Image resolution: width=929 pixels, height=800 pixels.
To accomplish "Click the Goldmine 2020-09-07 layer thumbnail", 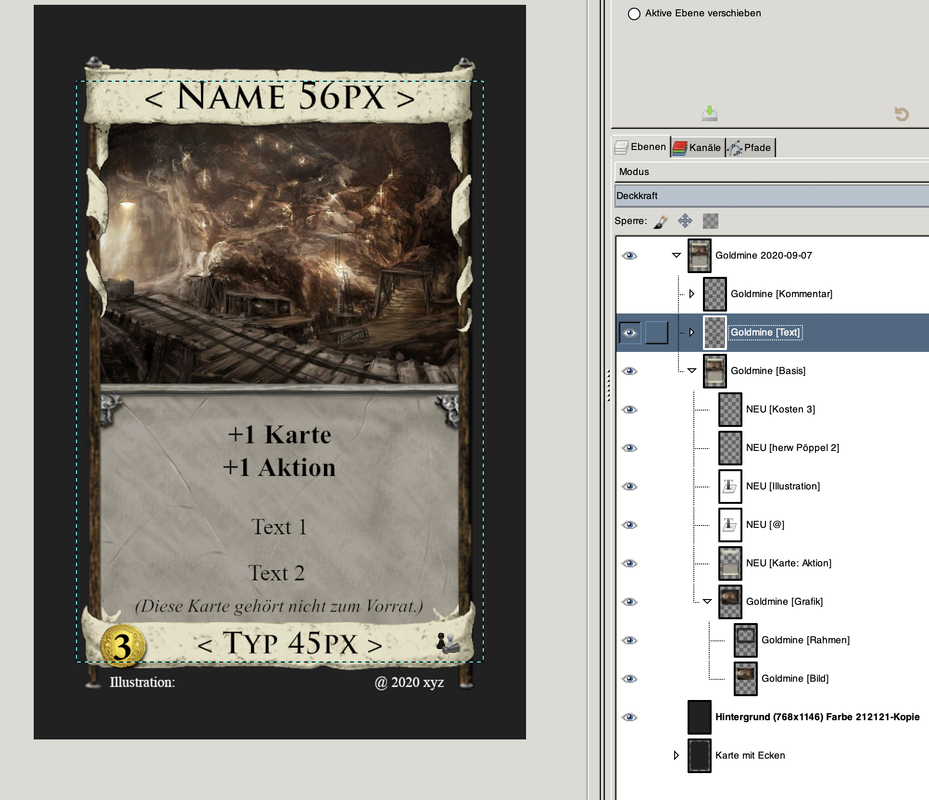I will [699, 255].
